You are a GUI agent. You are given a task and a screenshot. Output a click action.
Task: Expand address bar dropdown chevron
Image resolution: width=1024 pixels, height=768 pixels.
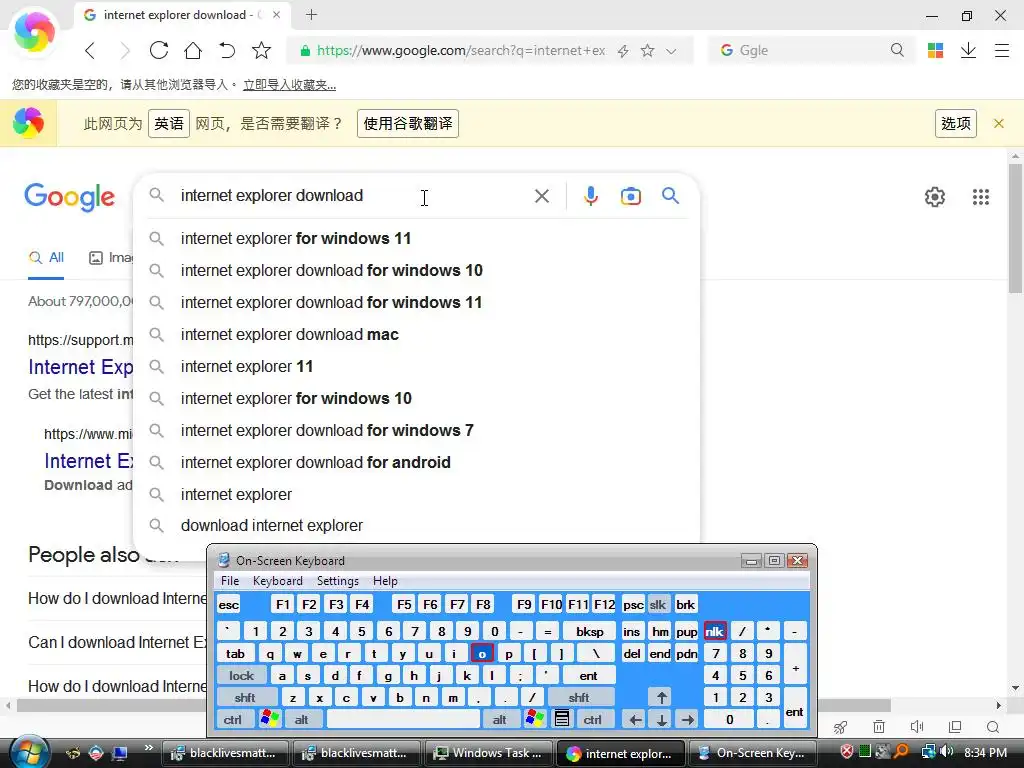pyautogui.click(x=671, y=51)
